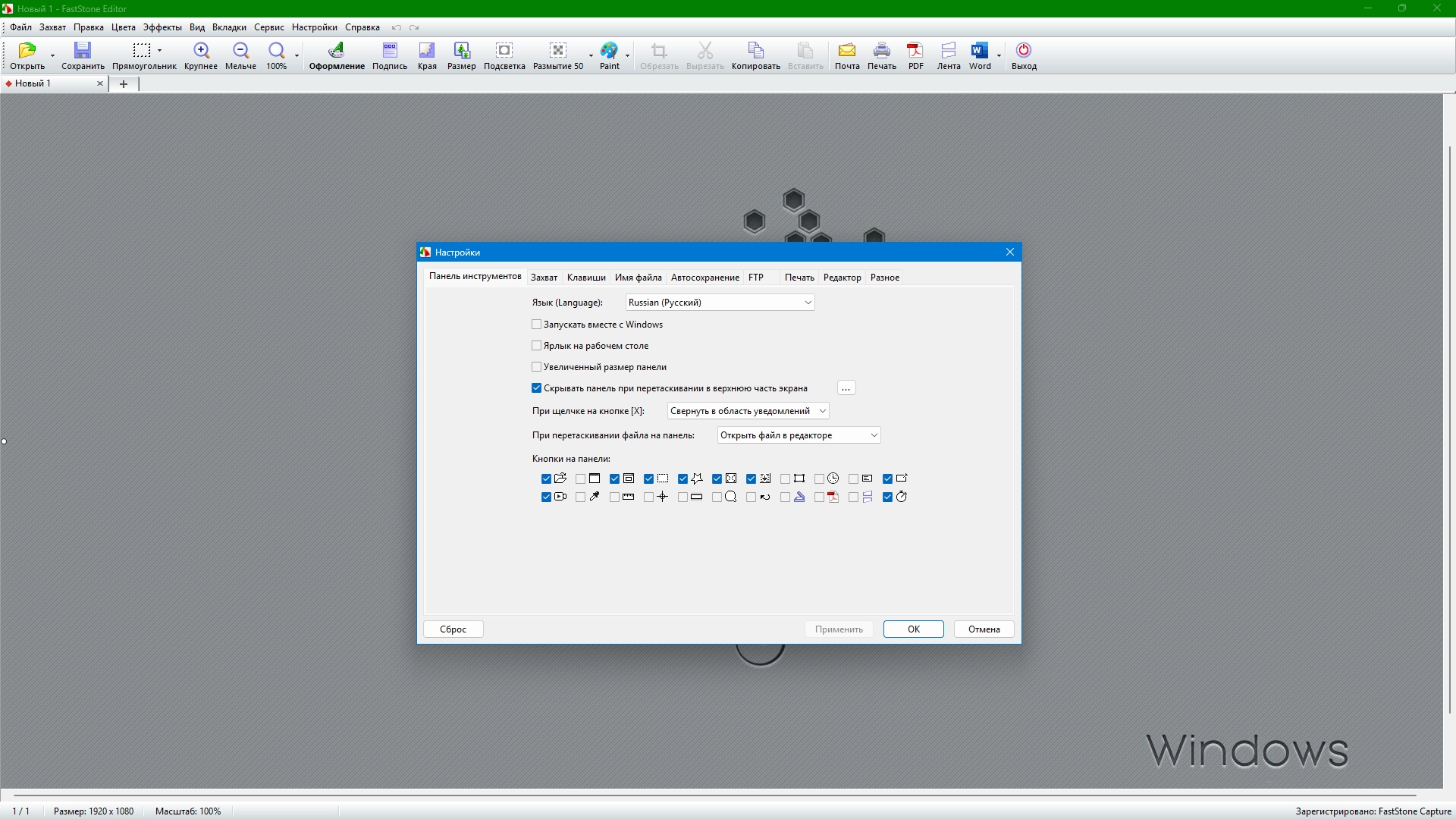This screenshot has height=819, width=1456.
Task: Enable "Запускать вместе с Windows" checkbox
Action: tap(537, 325)
